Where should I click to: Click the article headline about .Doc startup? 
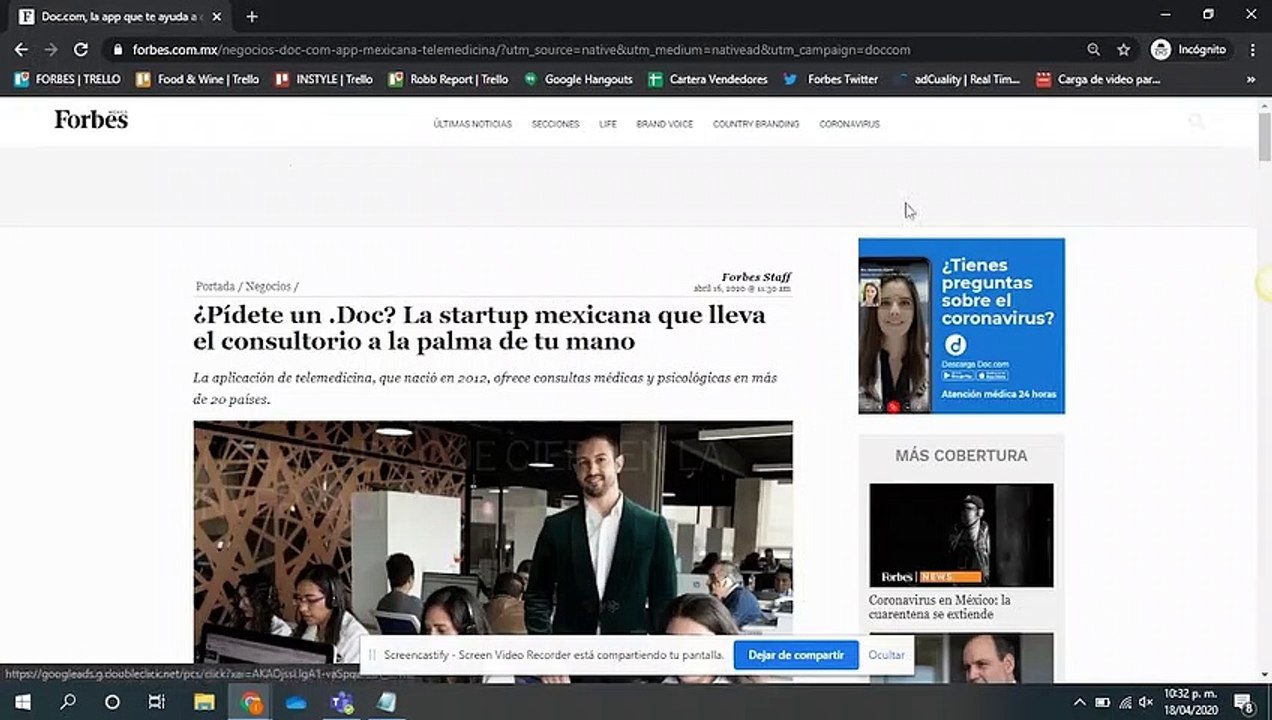click(480, 328)
